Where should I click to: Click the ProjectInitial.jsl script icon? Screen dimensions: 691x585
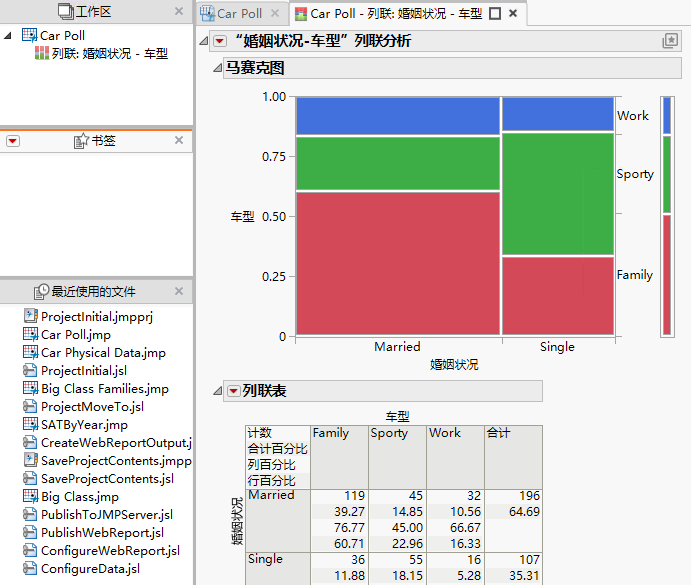click(x=30, y=370)
